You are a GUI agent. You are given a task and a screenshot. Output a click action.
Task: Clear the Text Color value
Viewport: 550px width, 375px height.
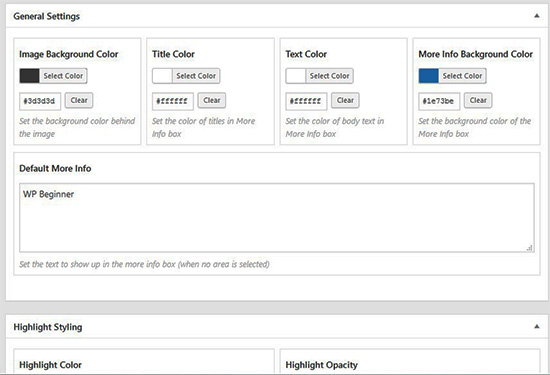click(345, 100)
